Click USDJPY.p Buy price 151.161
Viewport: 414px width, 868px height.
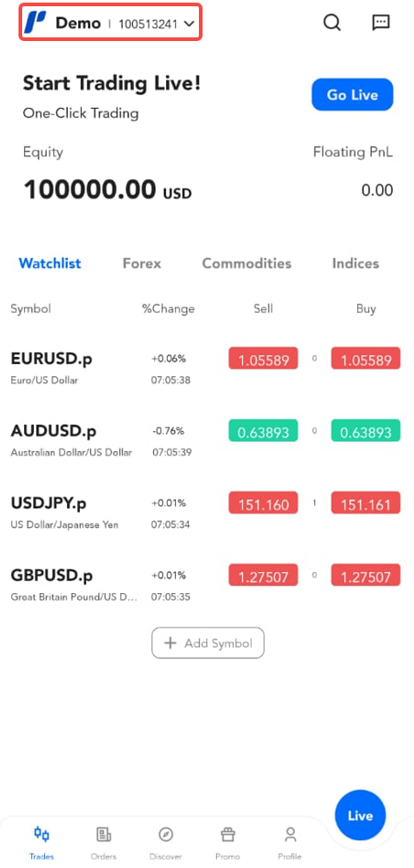click(x=366, y=503)
